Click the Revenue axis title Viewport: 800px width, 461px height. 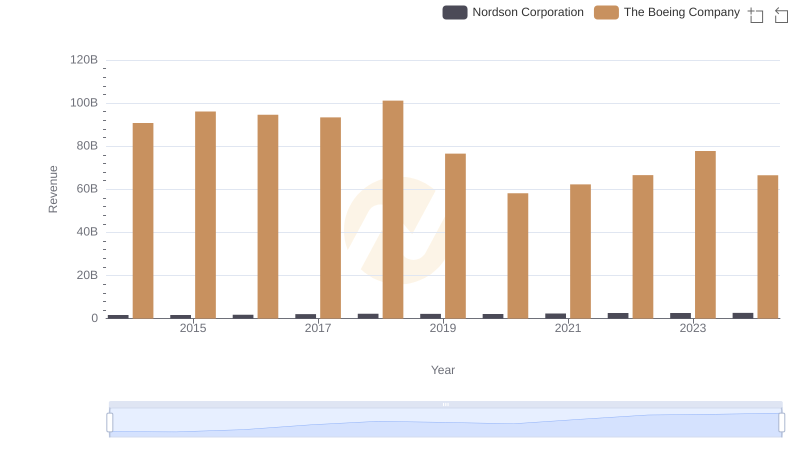click(53, 189)
